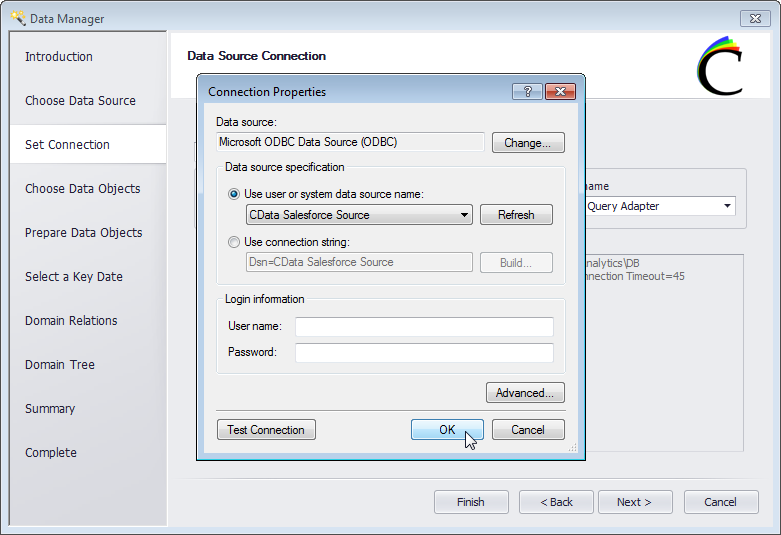781x535 pixels.
Task: Switch to Choose Data Objects step
Action: [x=82, y=189]
